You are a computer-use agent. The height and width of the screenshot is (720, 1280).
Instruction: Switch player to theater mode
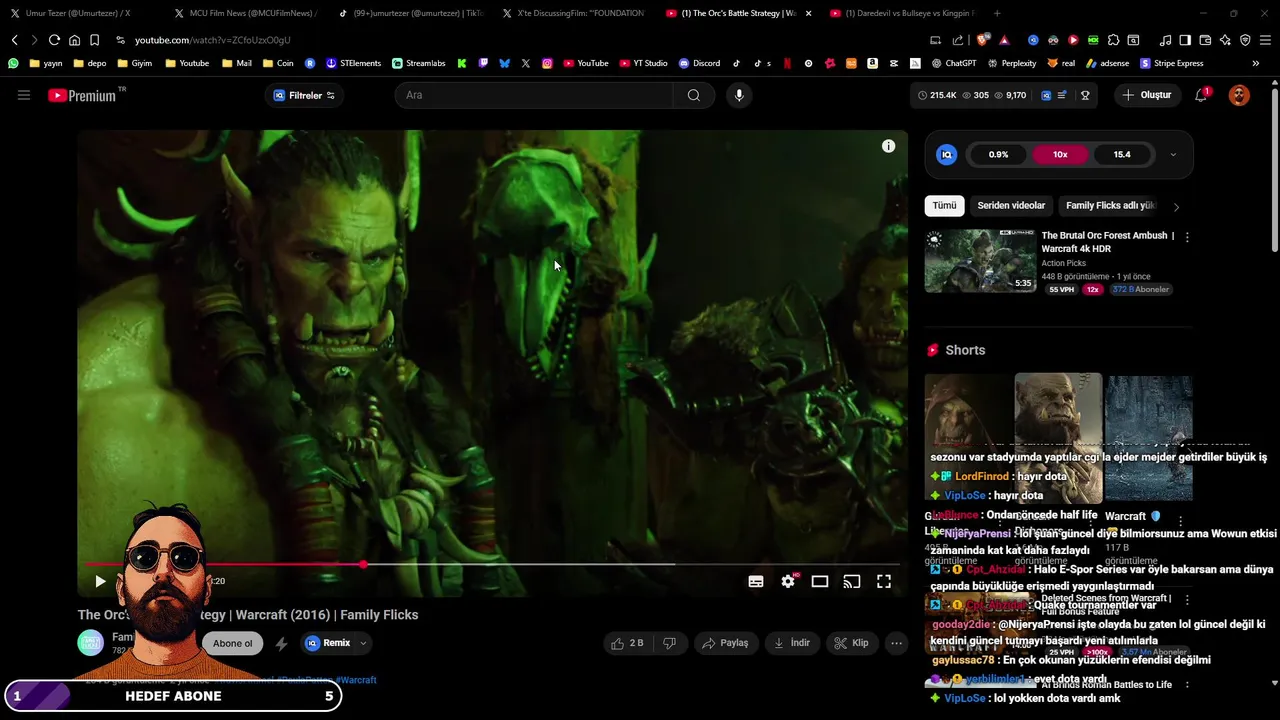pos(820,581)
